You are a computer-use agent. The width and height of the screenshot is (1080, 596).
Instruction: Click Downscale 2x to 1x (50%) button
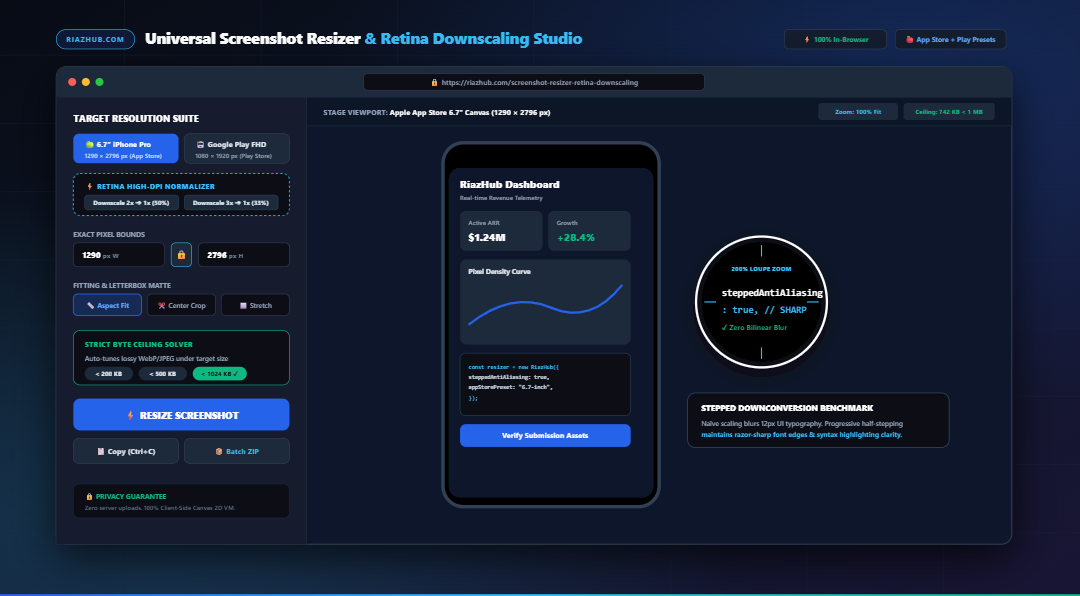pyautogui.click(x=132, y=203)
